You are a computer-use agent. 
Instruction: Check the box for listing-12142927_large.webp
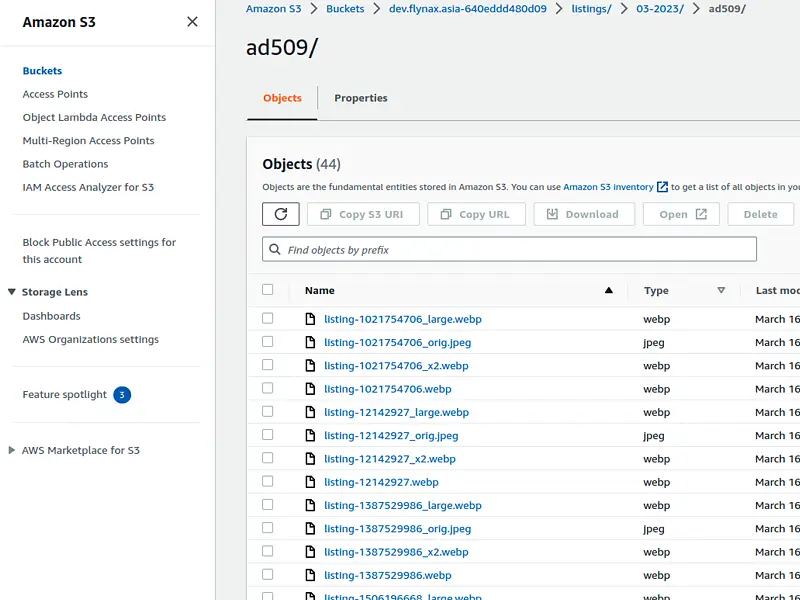point(267,412)
